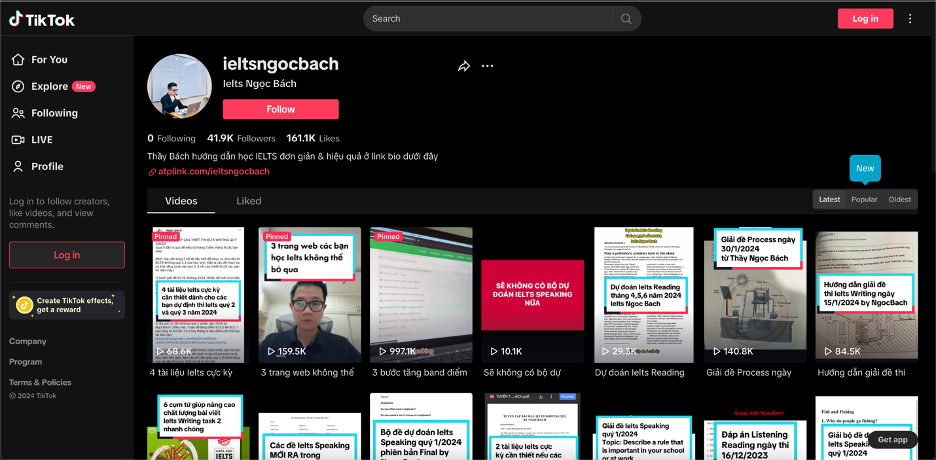
Task: Click the TikTok effects coin icon
Action: pos(24,305)
